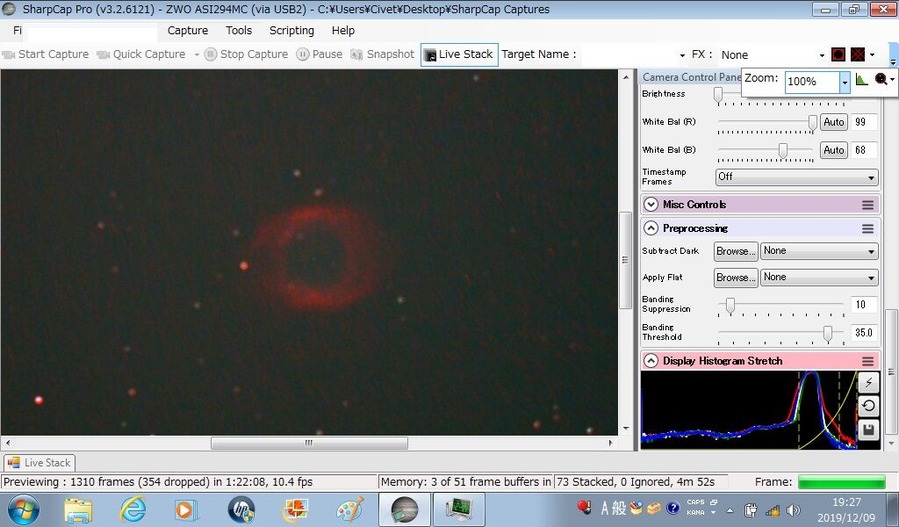Click the Start Capture toolbar button
The height and width of the screenshot is (527, 899).
[46, 54]
